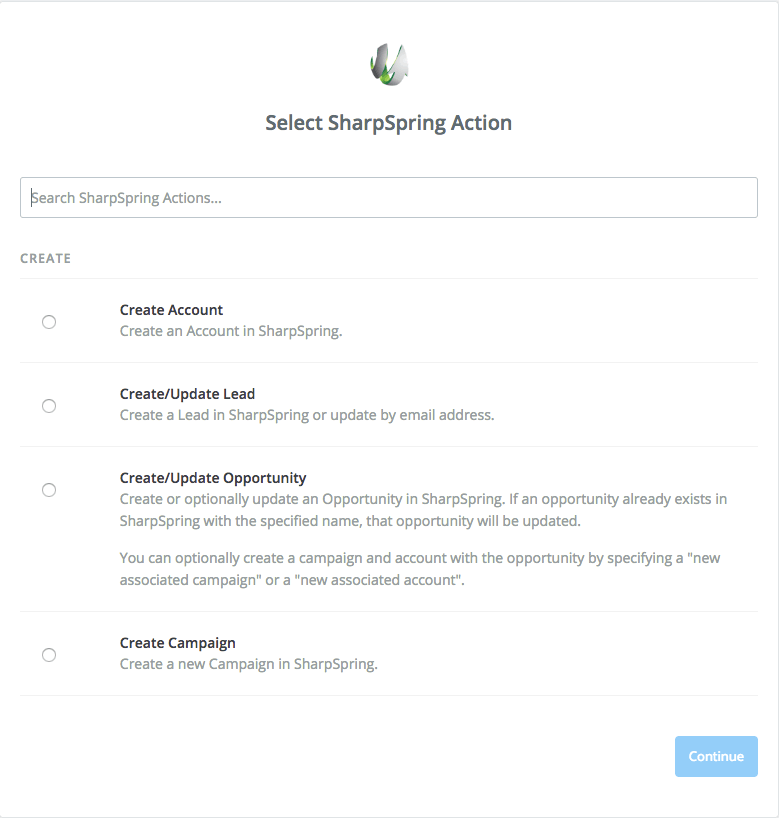The image size is (779, 818).
Task: Focus the Search SharpSpring Actions field
Action: (389, 198)
